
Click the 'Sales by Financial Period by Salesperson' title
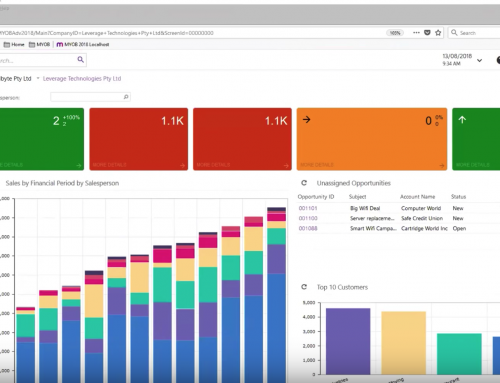tap(62, 183)
